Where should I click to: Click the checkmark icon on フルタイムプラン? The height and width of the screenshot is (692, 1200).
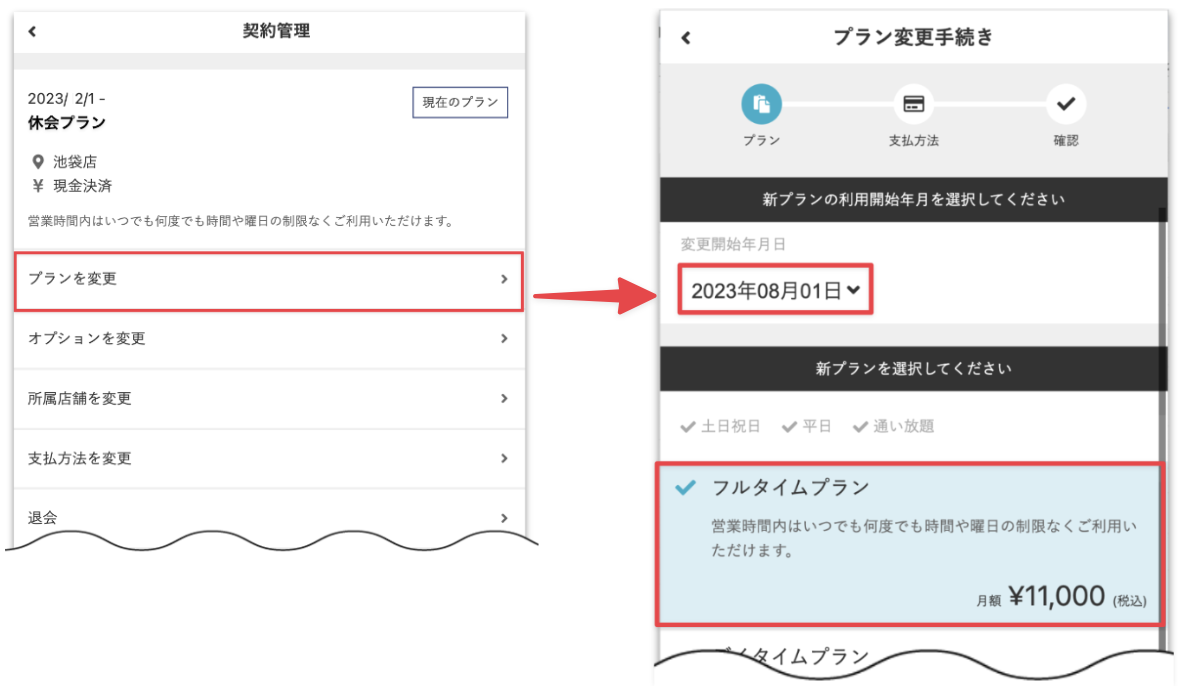point(685,488)
